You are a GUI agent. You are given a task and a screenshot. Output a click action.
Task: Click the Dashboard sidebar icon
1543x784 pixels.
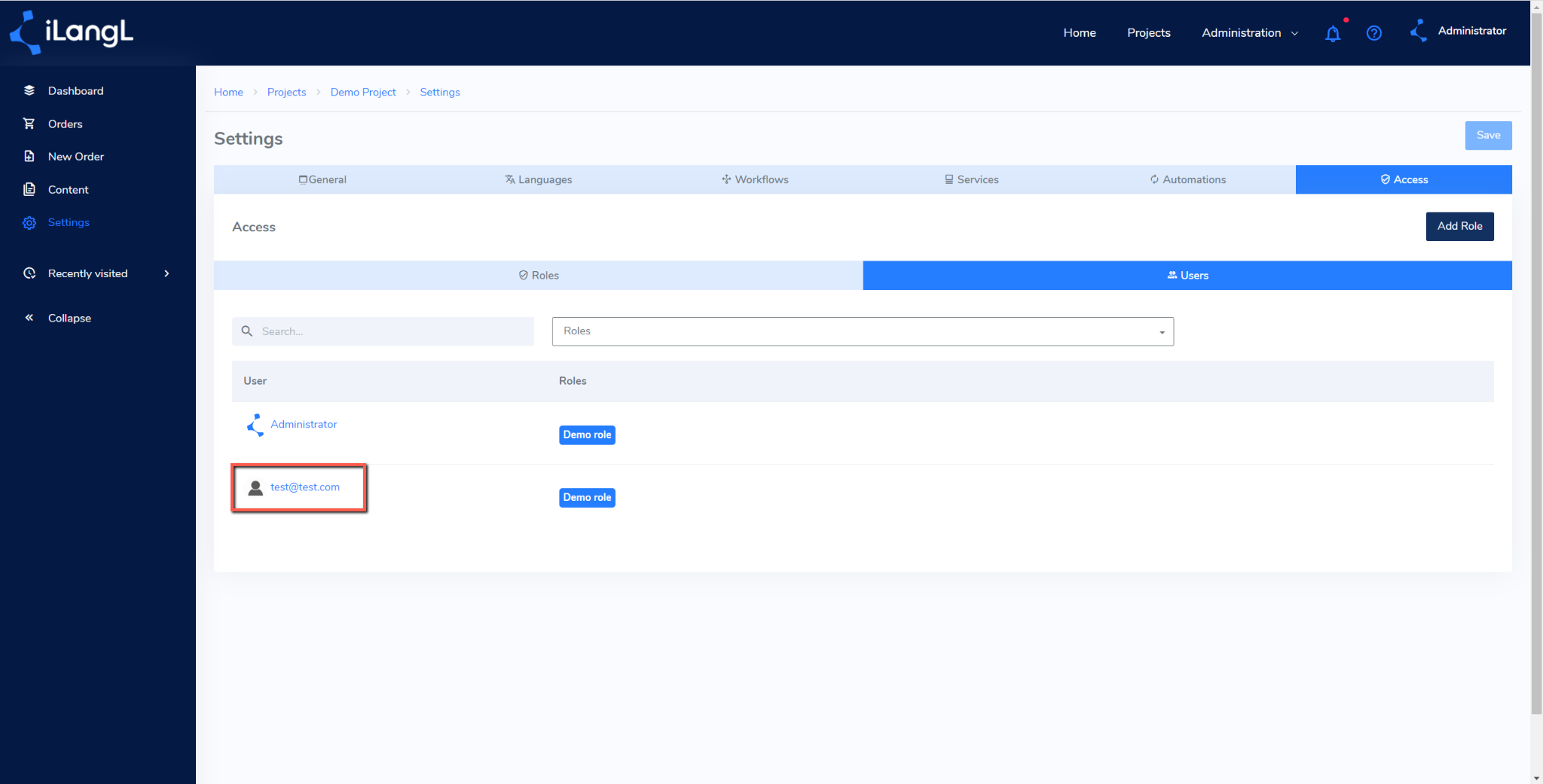pos(29,90)
